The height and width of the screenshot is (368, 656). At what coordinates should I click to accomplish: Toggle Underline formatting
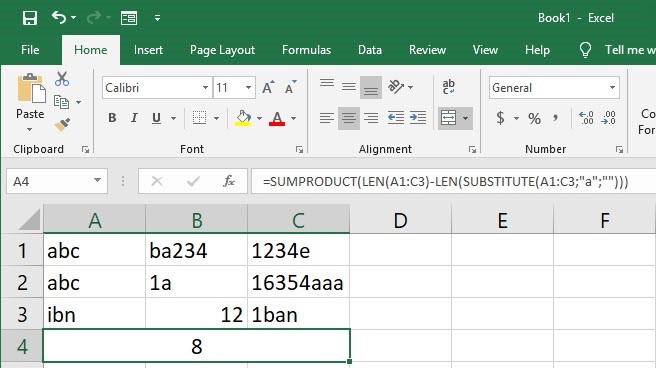pos(156,118)
